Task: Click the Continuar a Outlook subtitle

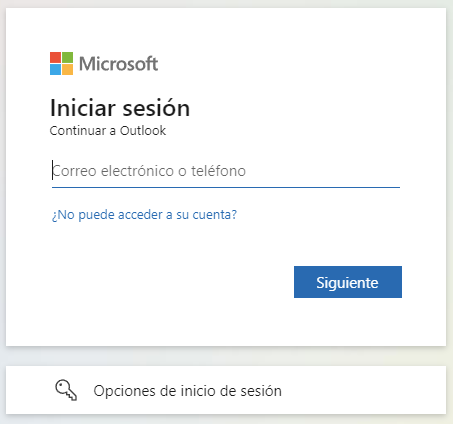Action: click(x=108, y=131)
